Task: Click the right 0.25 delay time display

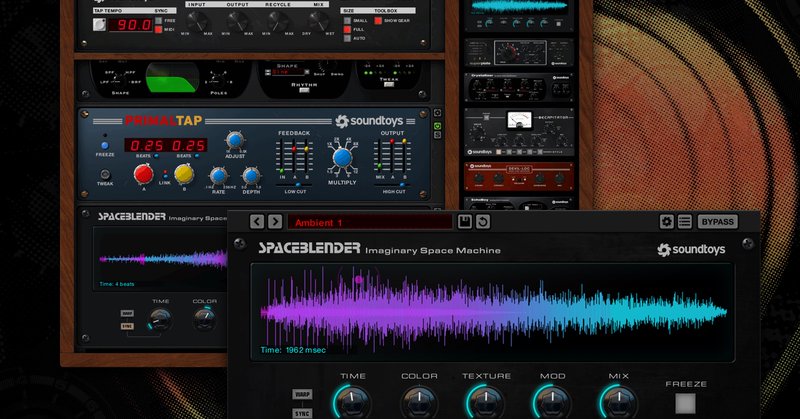Action: pos(187,145)
